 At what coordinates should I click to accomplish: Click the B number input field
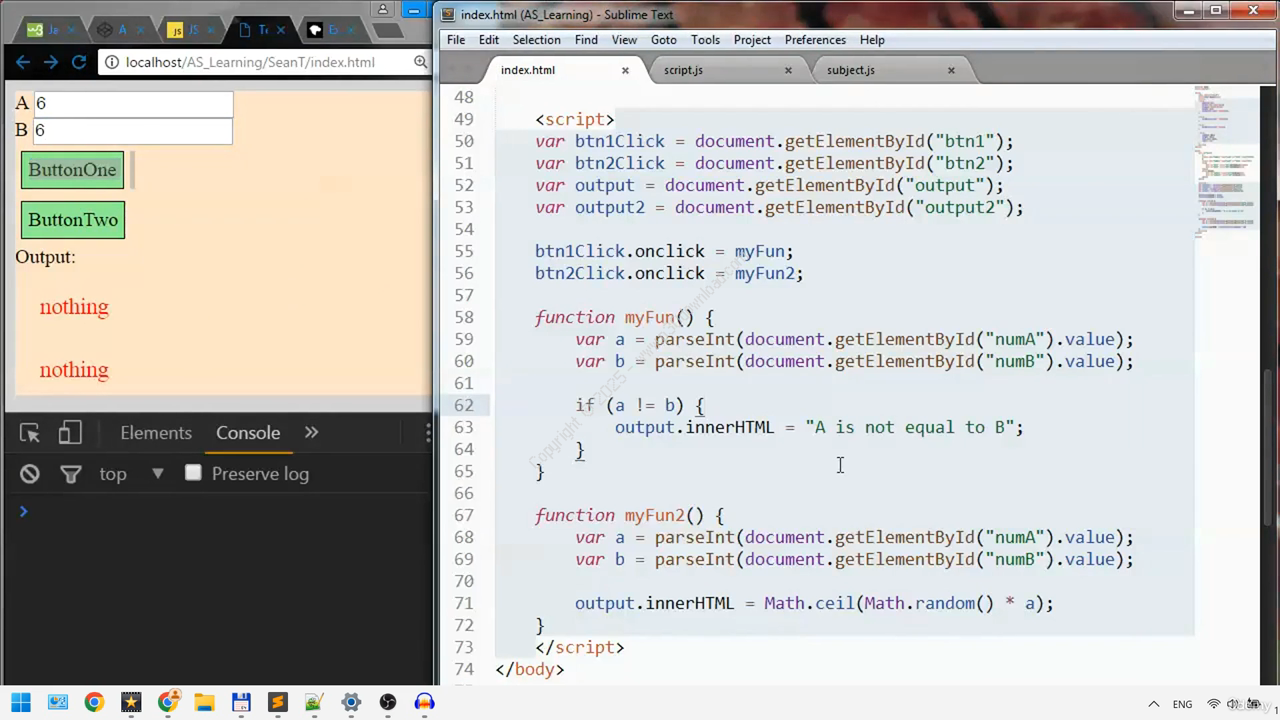pos(133,131)
